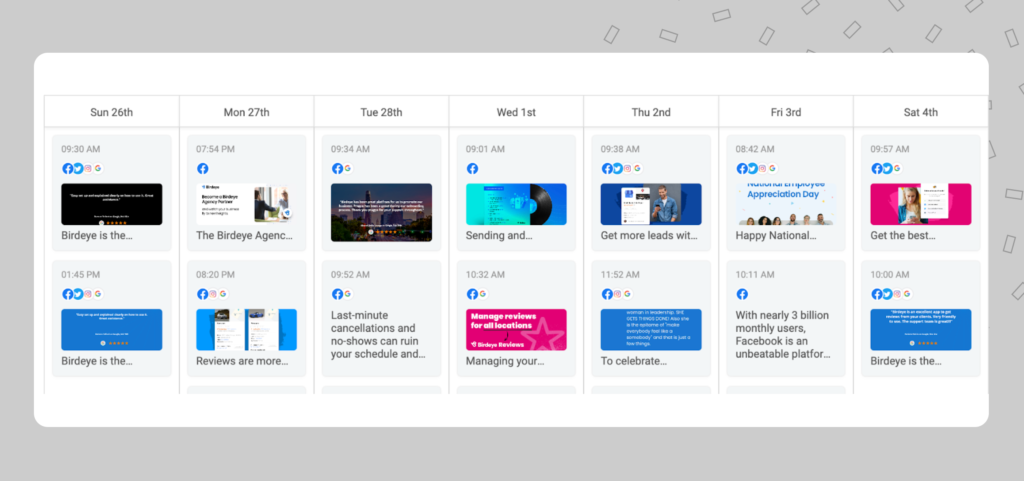The image size is (1024, 481).
Task: Click Instagram icon on Mon 08:20 PM post
Action: tap(212, 294)
